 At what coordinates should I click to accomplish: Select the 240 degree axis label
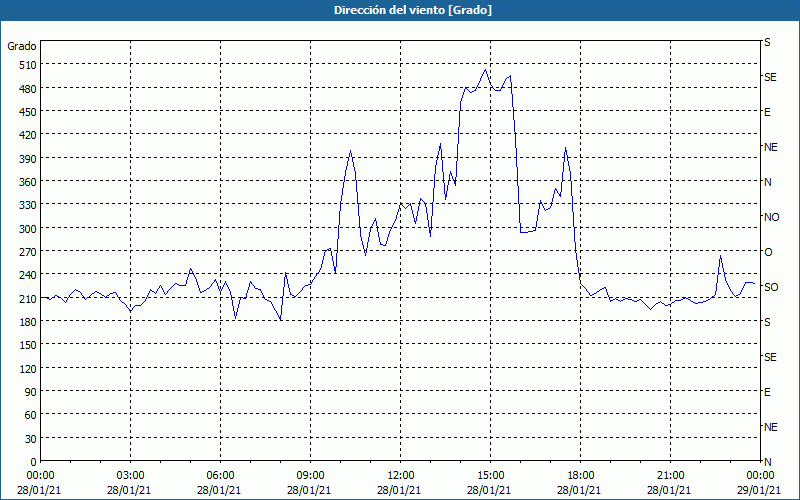[x=29, y=276]
